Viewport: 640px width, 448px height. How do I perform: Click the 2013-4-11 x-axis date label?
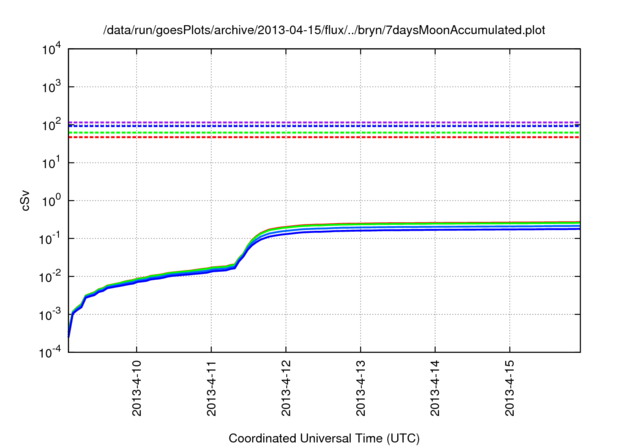211,388
